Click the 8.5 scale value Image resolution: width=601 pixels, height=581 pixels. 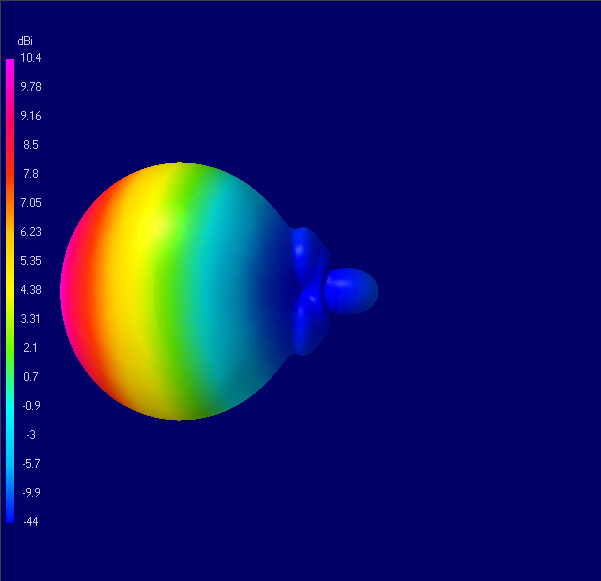pos(31,145)
